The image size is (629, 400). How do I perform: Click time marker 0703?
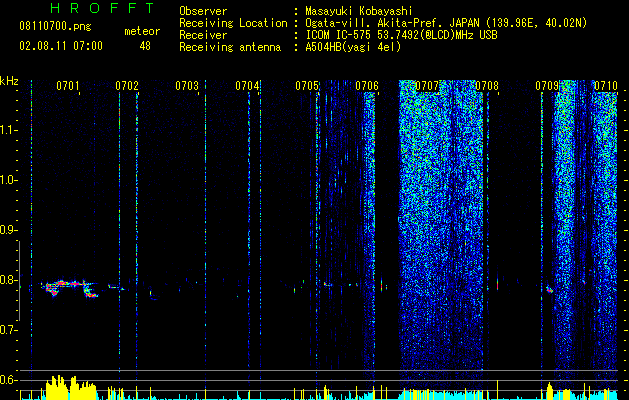(187, 85)
